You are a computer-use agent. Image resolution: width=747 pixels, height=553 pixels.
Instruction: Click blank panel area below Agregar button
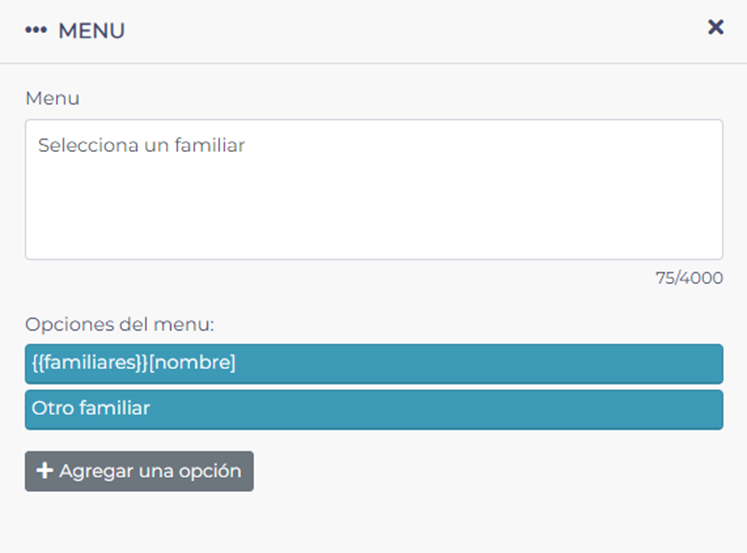[373, 525]
